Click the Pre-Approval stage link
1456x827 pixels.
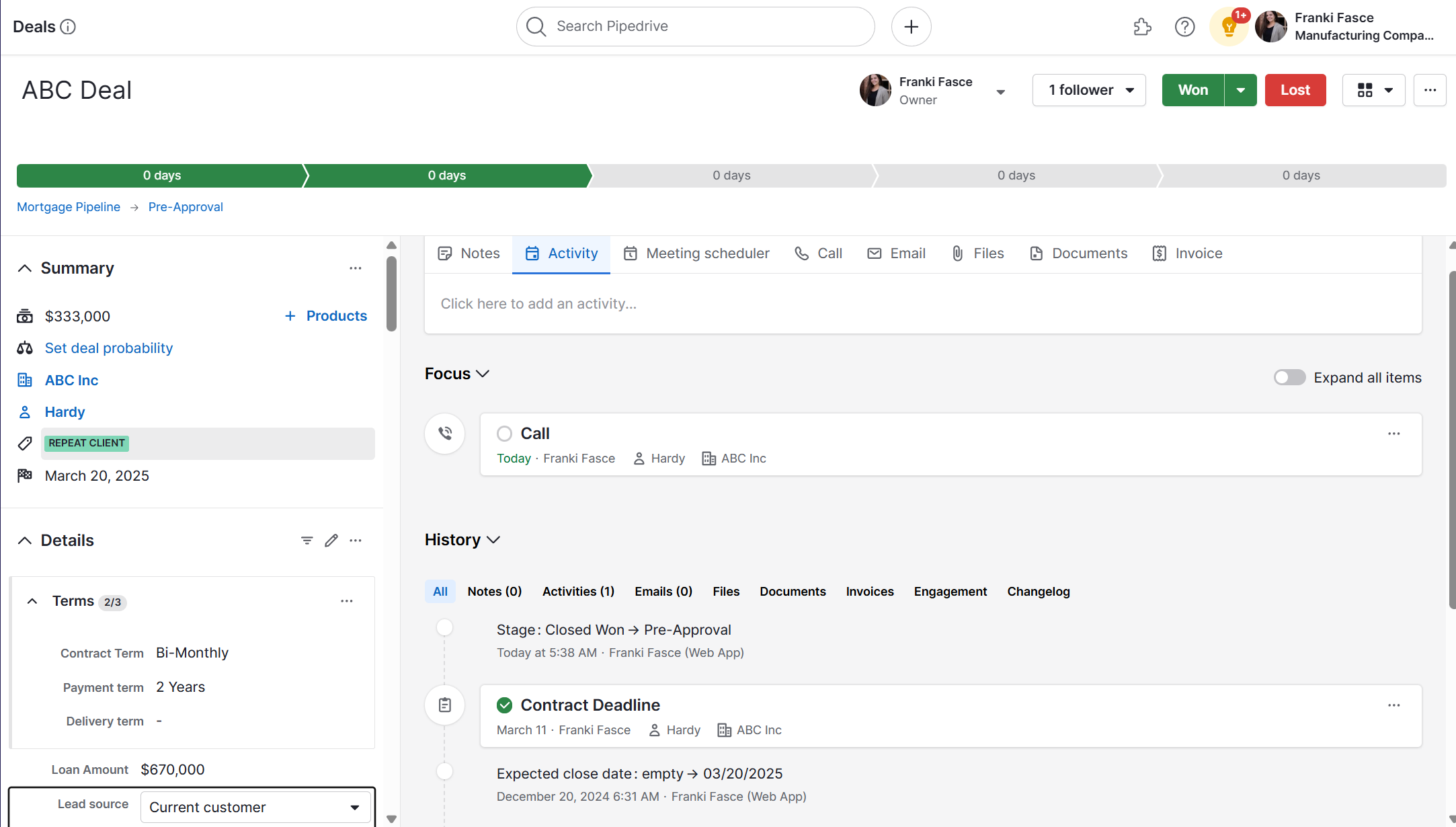tap(186, 207)
